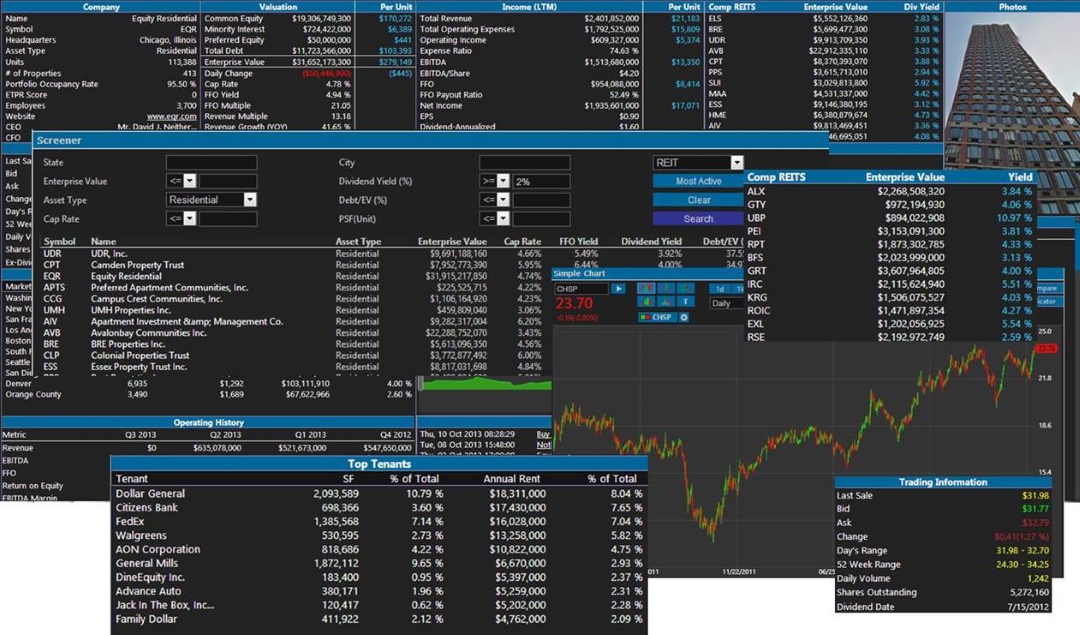This screenshot has width=1080, height=635.
Task: Click the ROIC row in Comp REITS
Action: (x=889, y=311)
